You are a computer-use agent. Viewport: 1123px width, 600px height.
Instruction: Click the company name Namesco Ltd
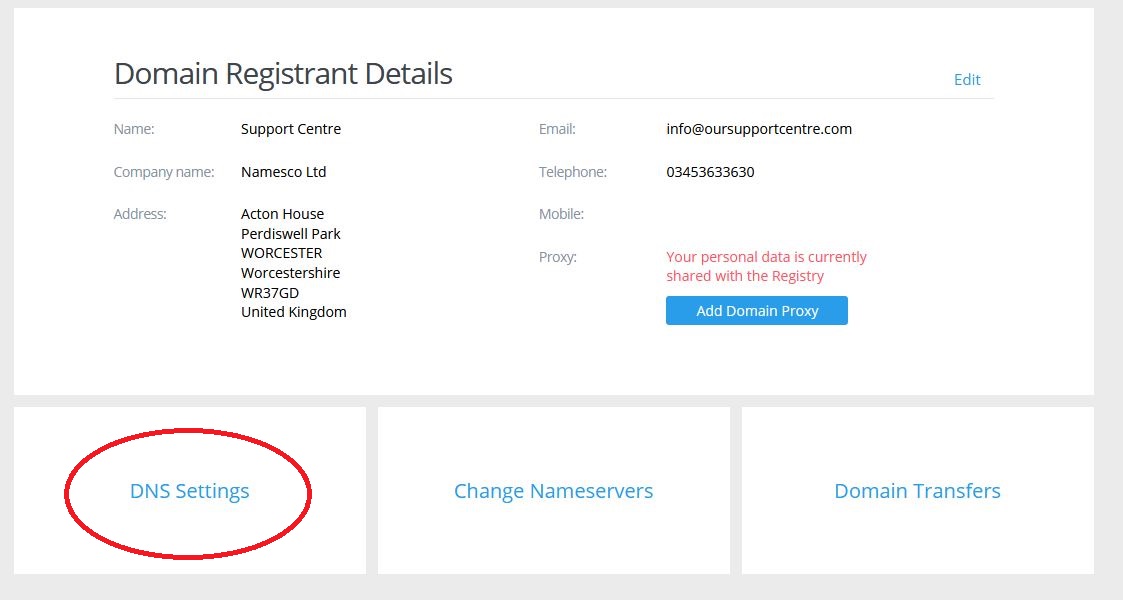click(283, 172)
